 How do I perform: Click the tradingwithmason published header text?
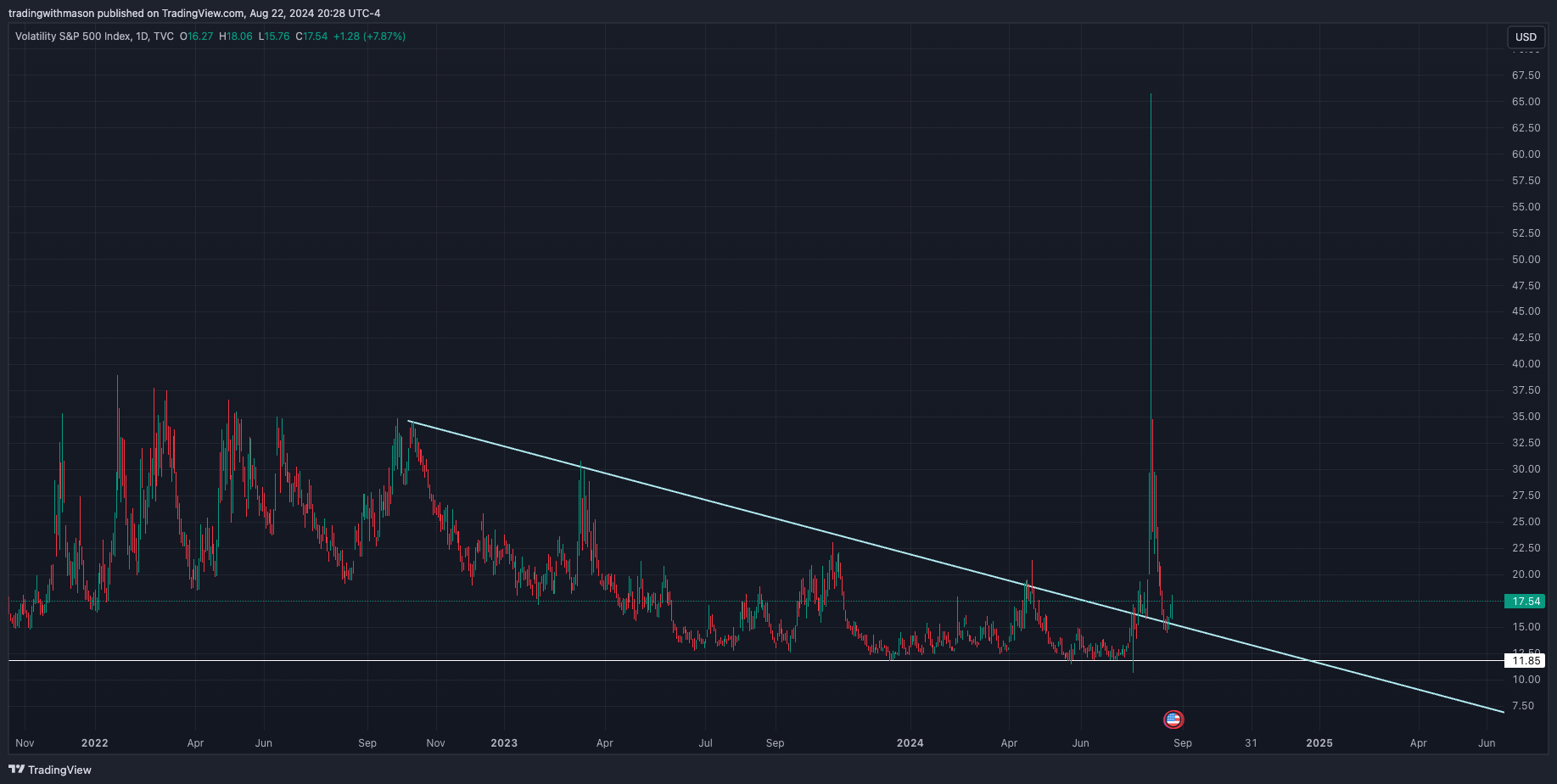pos(193,13)
